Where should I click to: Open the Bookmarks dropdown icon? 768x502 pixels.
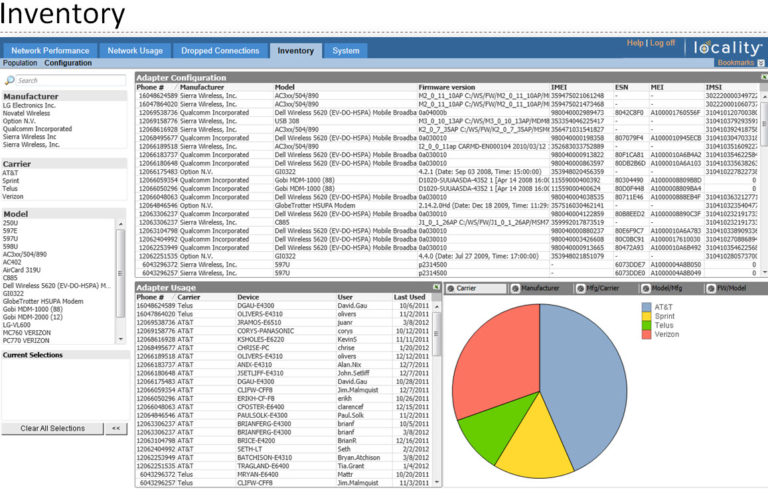tap(761, 63)
